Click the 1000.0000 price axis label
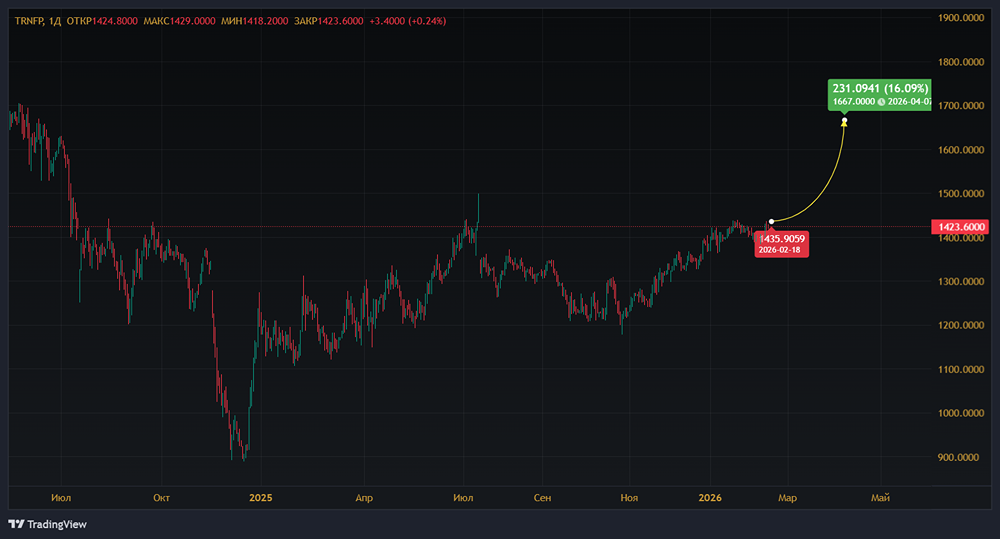Image resolution: width=1000 pixels, height=539 pixels. 961,413
